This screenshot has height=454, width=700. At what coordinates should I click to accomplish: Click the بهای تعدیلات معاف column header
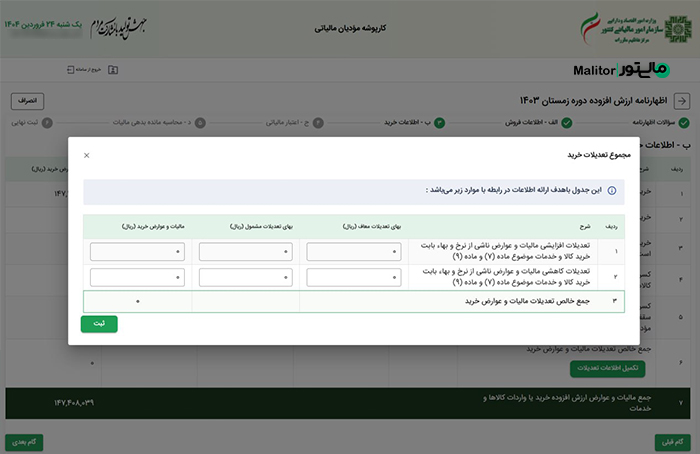[x=372, y=227]
